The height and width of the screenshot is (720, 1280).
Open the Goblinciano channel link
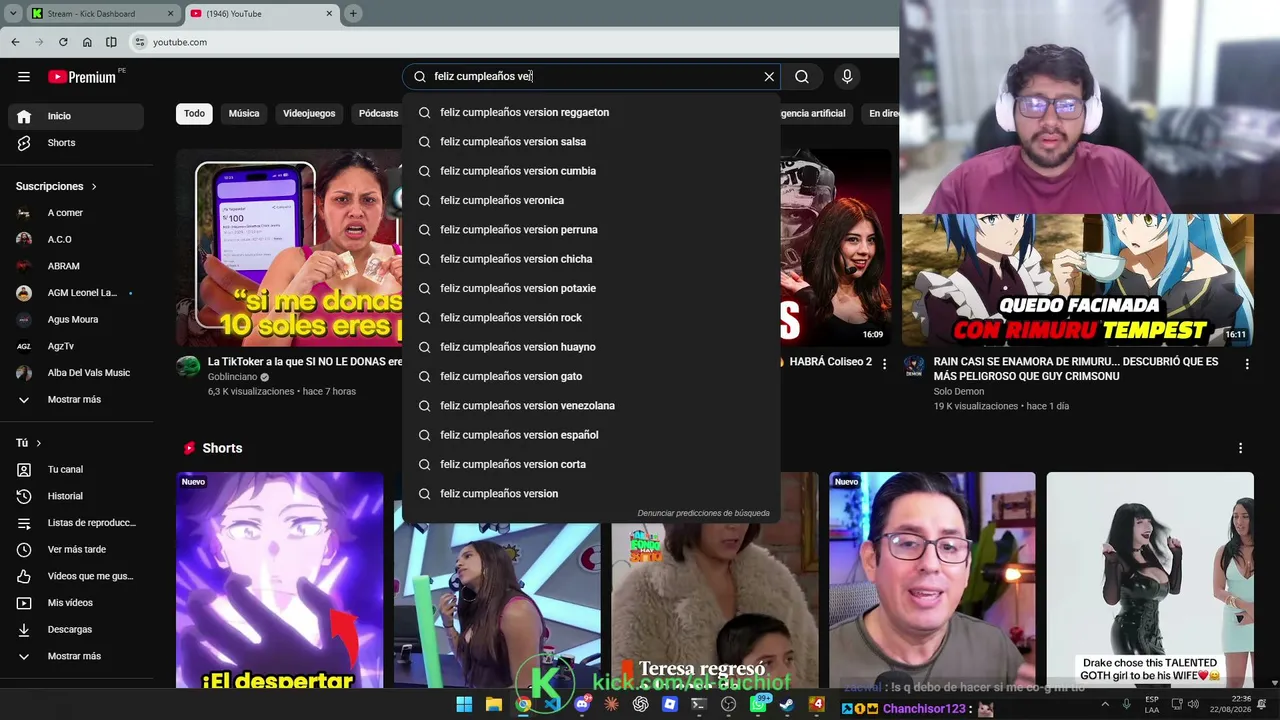point(233,377)
